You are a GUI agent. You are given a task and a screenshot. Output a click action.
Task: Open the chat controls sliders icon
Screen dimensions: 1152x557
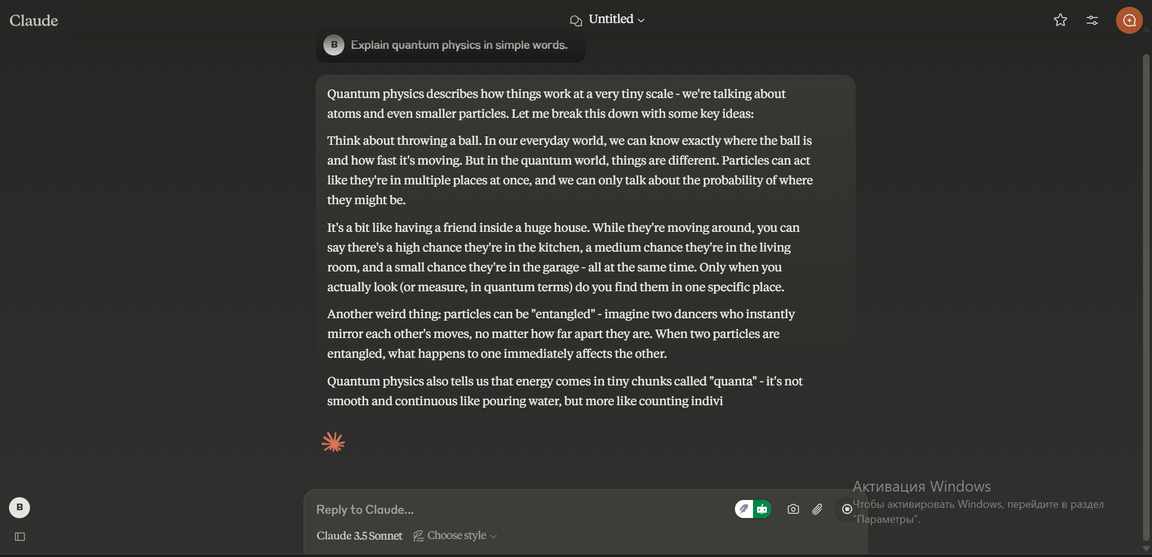click(x=1092, y=20)
